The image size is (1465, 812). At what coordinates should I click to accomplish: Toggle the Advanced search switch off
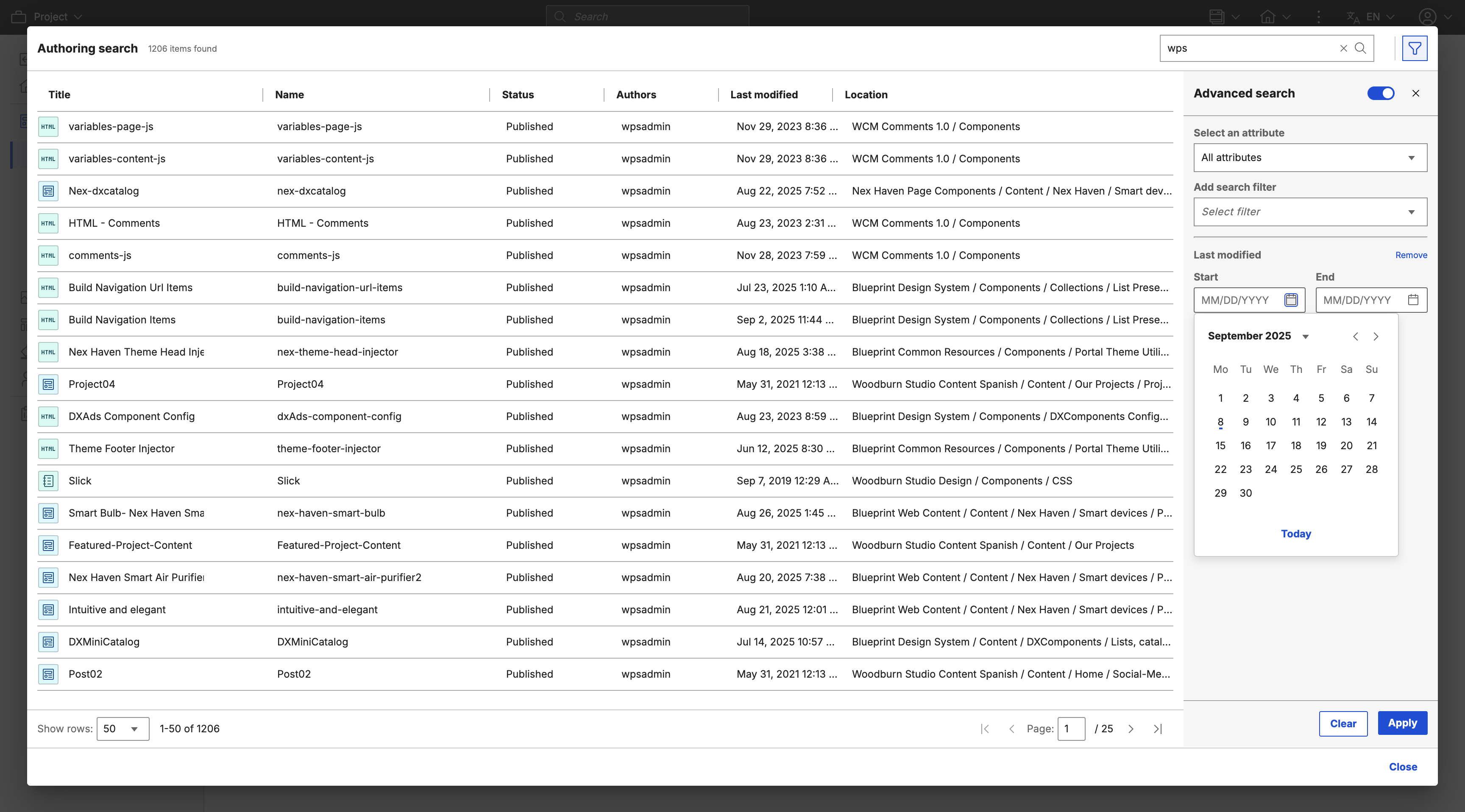click(x=1380, y=93)
